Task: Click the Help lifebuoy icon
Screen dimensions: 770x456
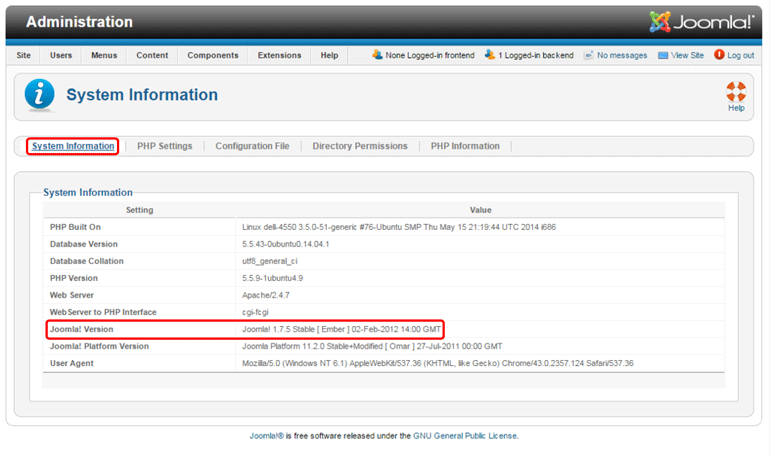Action: click(x=736, y=91)
